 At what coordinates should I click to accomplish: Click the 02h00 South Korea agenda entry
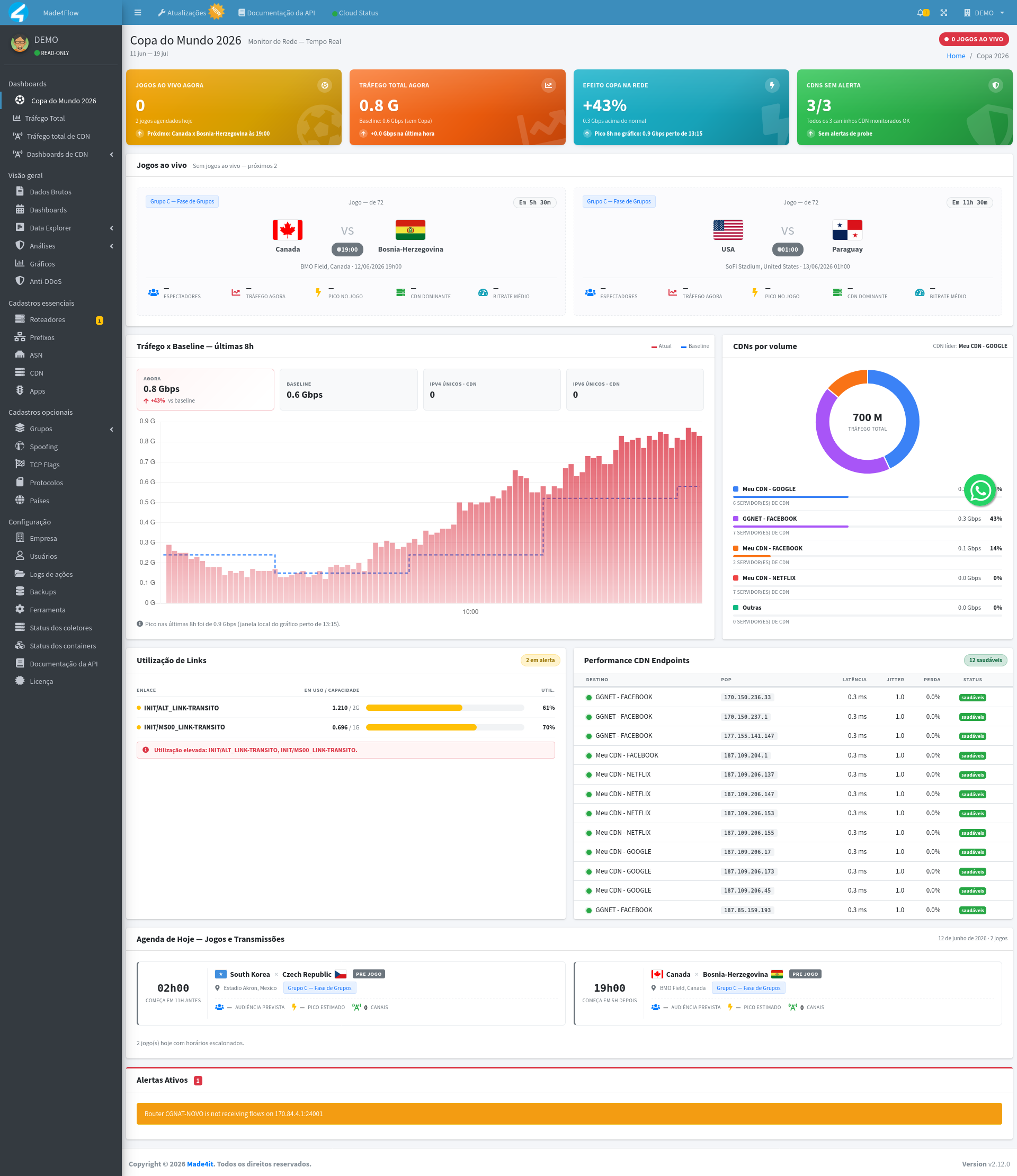pyautogui.click(x=351, y=993)
